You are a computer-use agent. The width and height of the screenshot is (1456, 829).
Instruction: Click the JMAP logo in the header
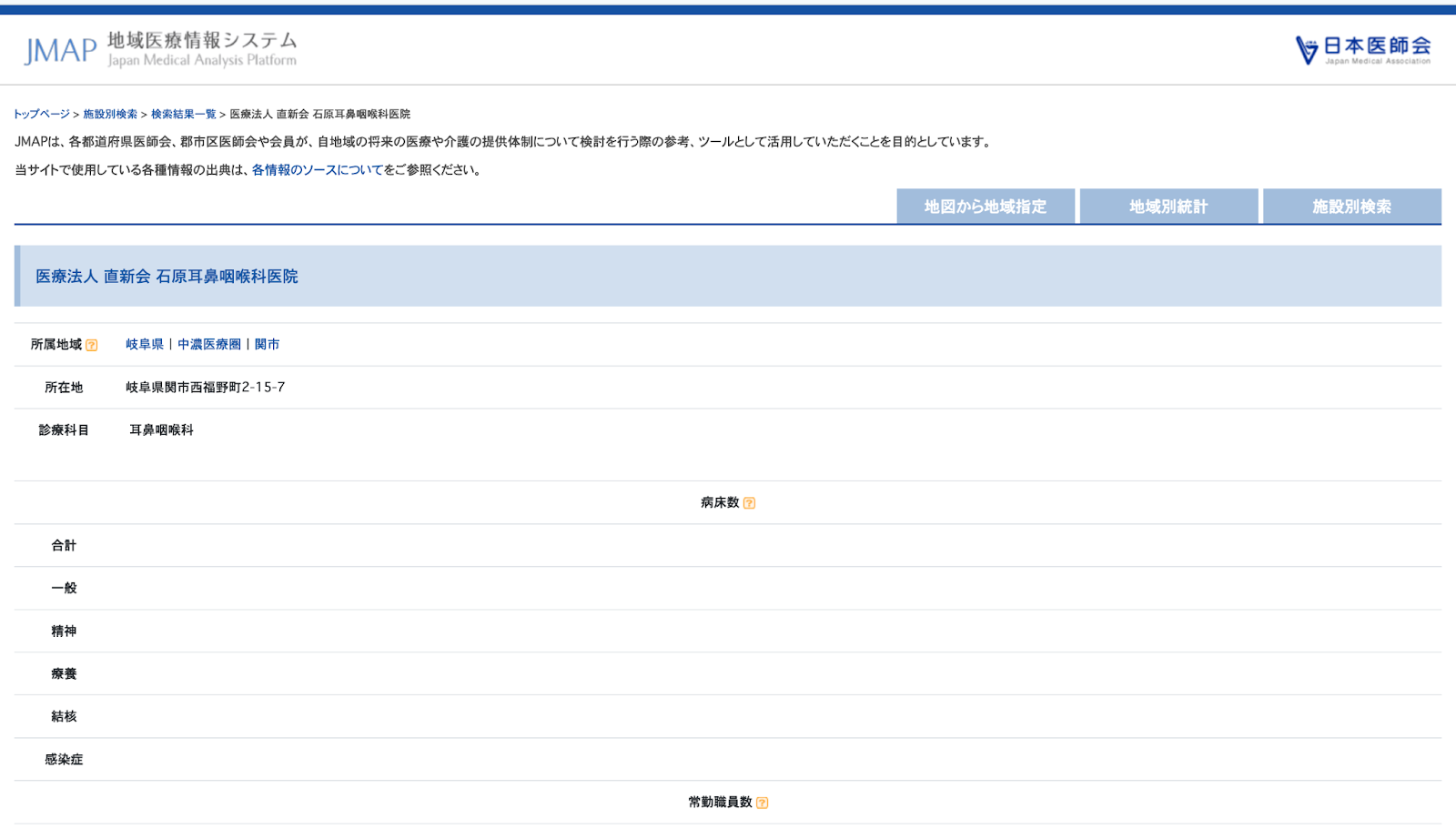160,49
